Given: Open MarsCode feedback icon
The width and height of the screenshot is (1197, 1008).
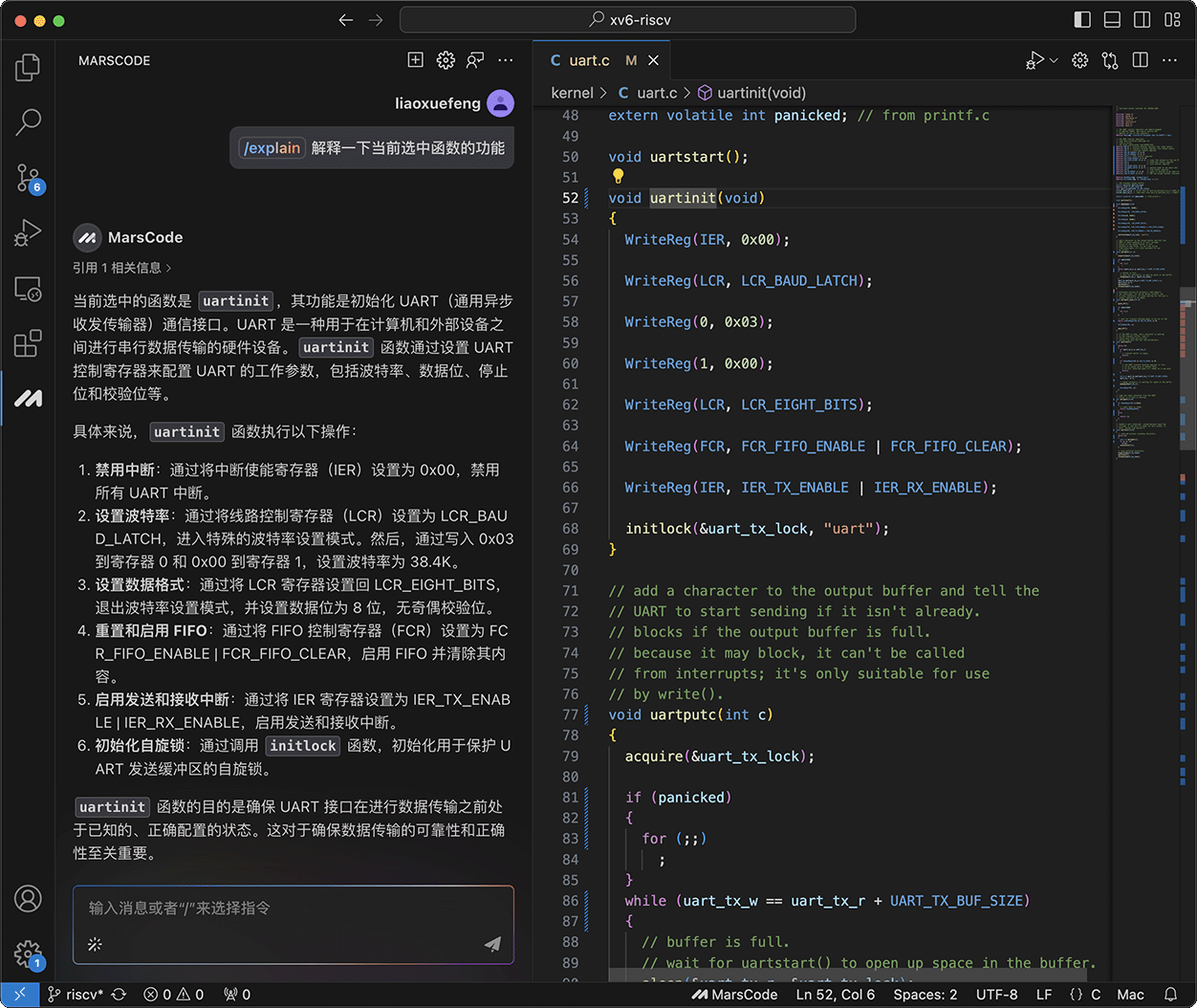Looking at the screenshot, I should pos(475,60).
